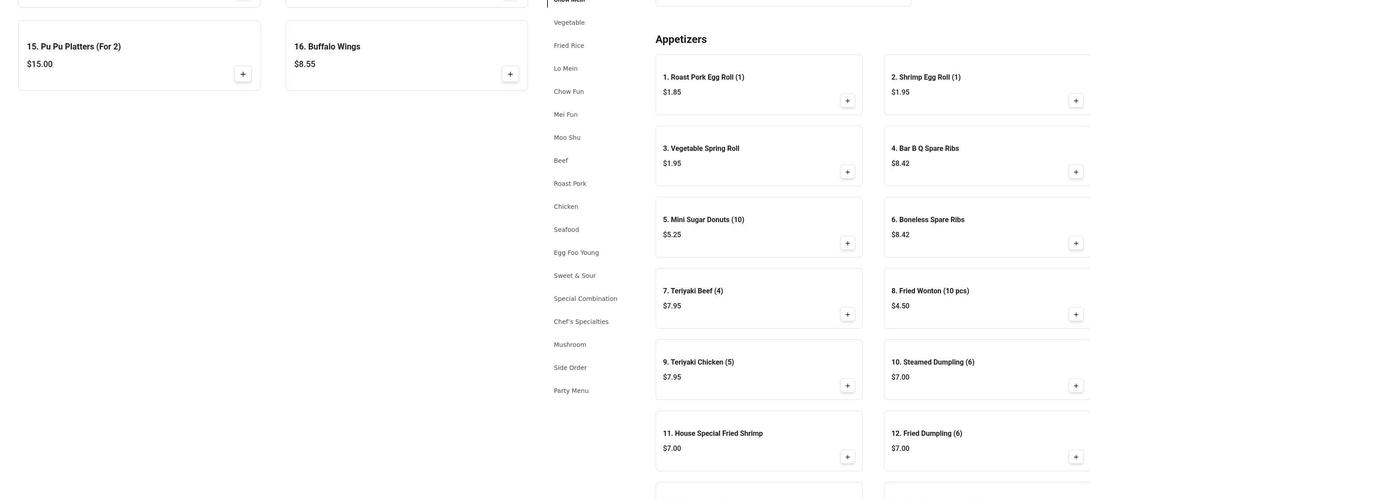Add Fried Wonton (10 pcs) to cart
The image size is (1400, 500).
click(1076, 315)
